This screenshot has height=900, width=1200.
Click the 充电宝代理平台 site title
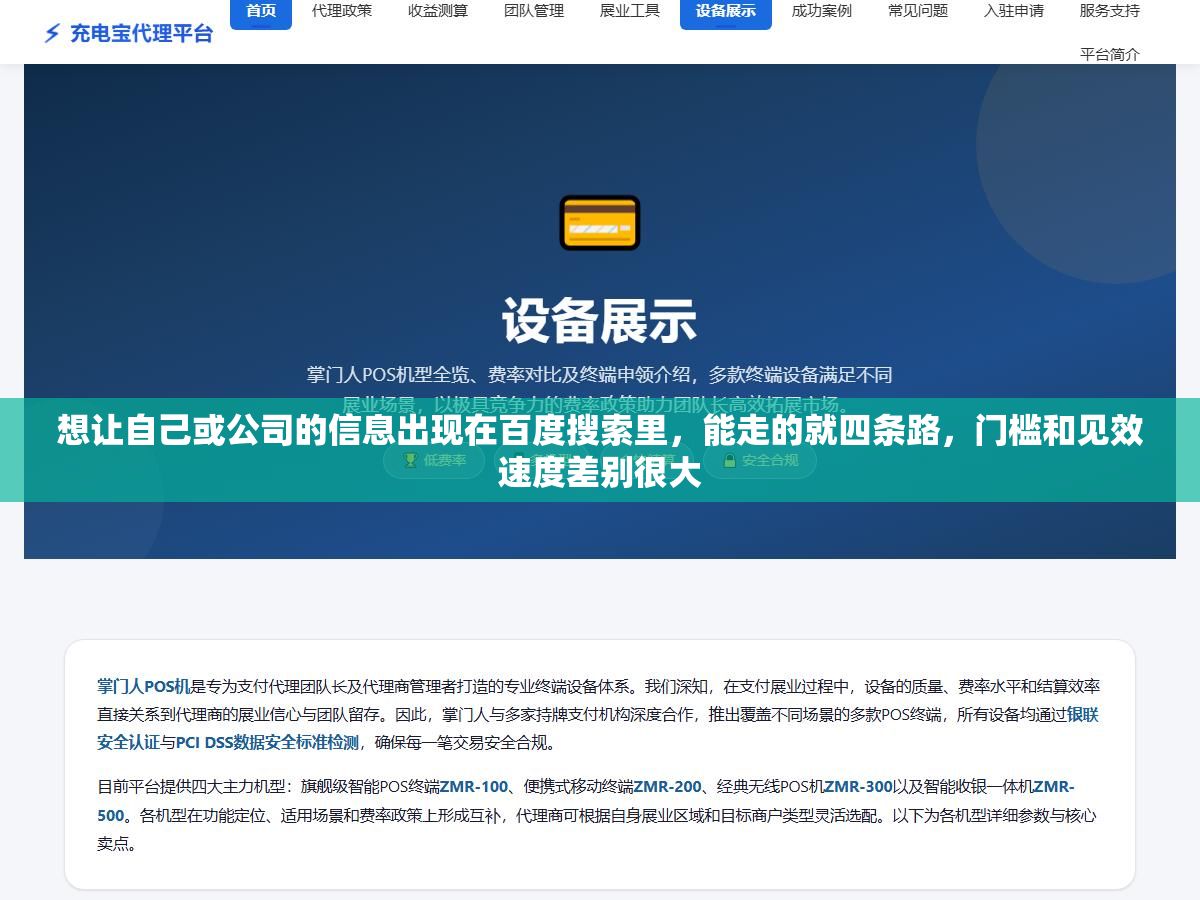(141, 34)
